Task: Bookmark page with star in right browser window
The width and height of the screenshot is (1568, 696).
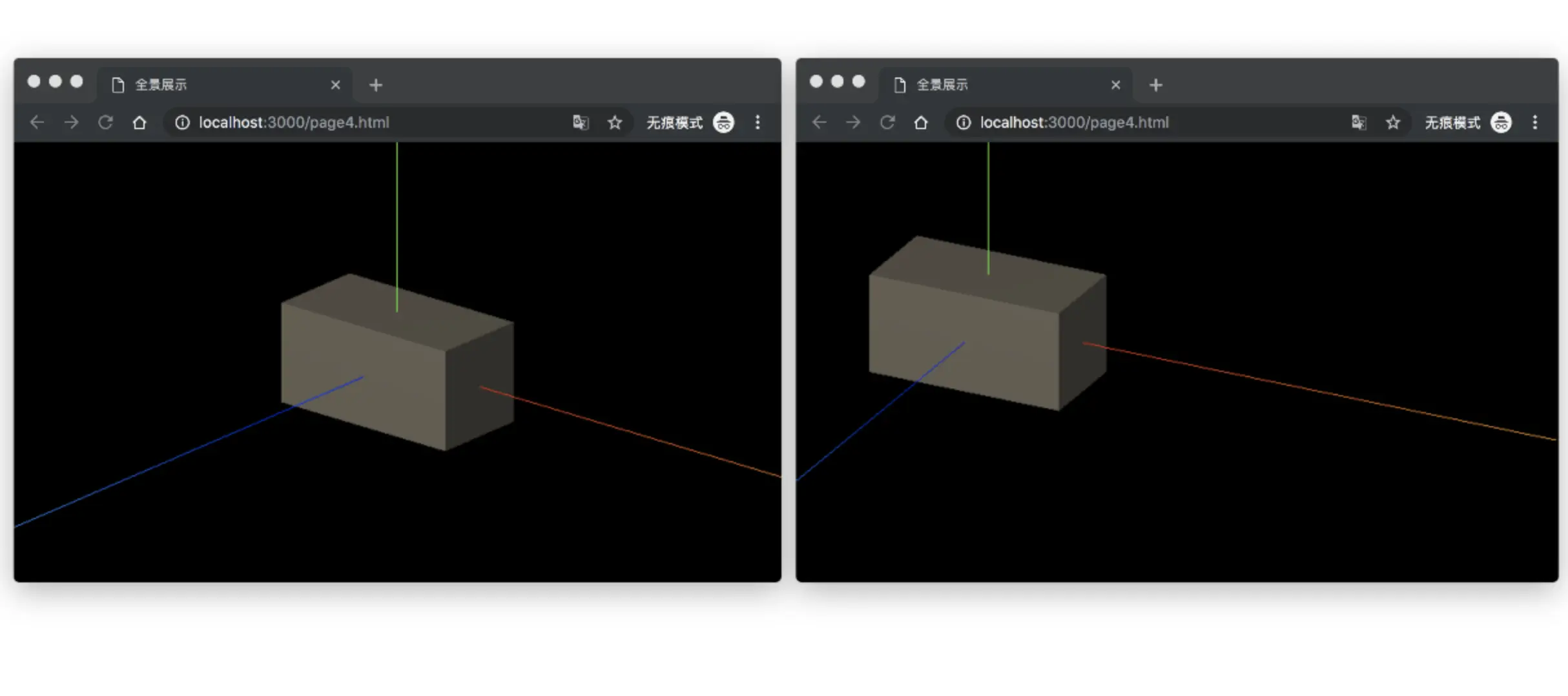Action: pos(1393,122)
